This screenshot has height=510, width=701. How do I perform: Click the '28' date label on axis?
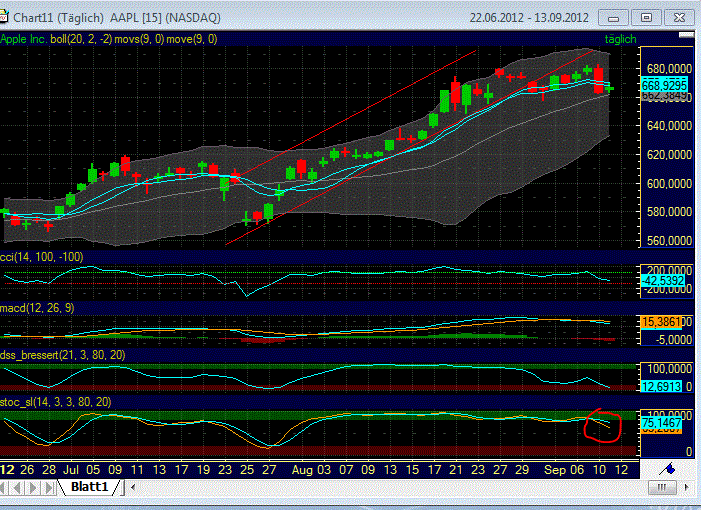pos(49,470)
